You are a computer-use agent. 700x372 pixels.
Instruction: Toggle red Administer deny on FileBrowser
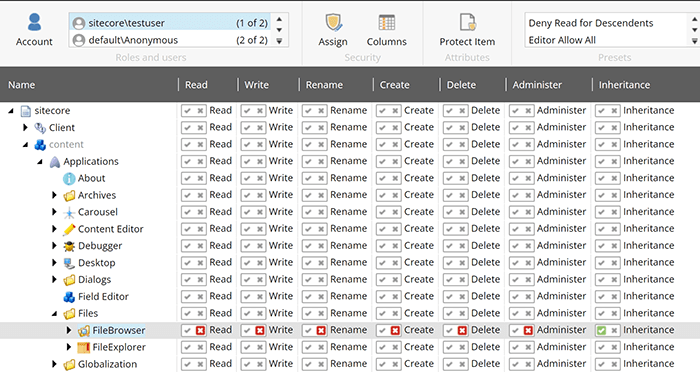point(528,330)
